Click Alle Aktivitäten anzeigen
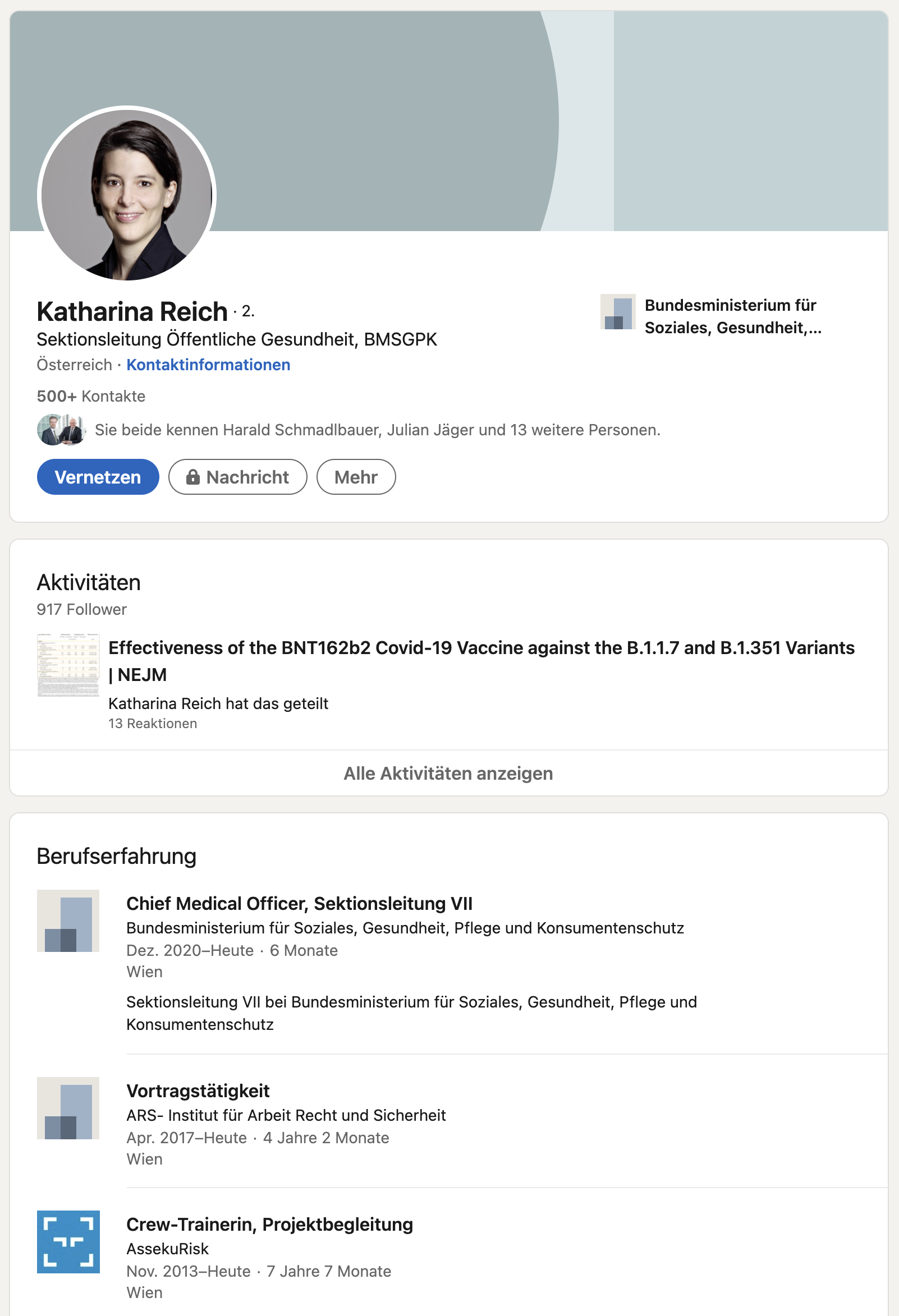This screenshot has height=1316, width=899. pyautogui.click(x=448, y=773)
